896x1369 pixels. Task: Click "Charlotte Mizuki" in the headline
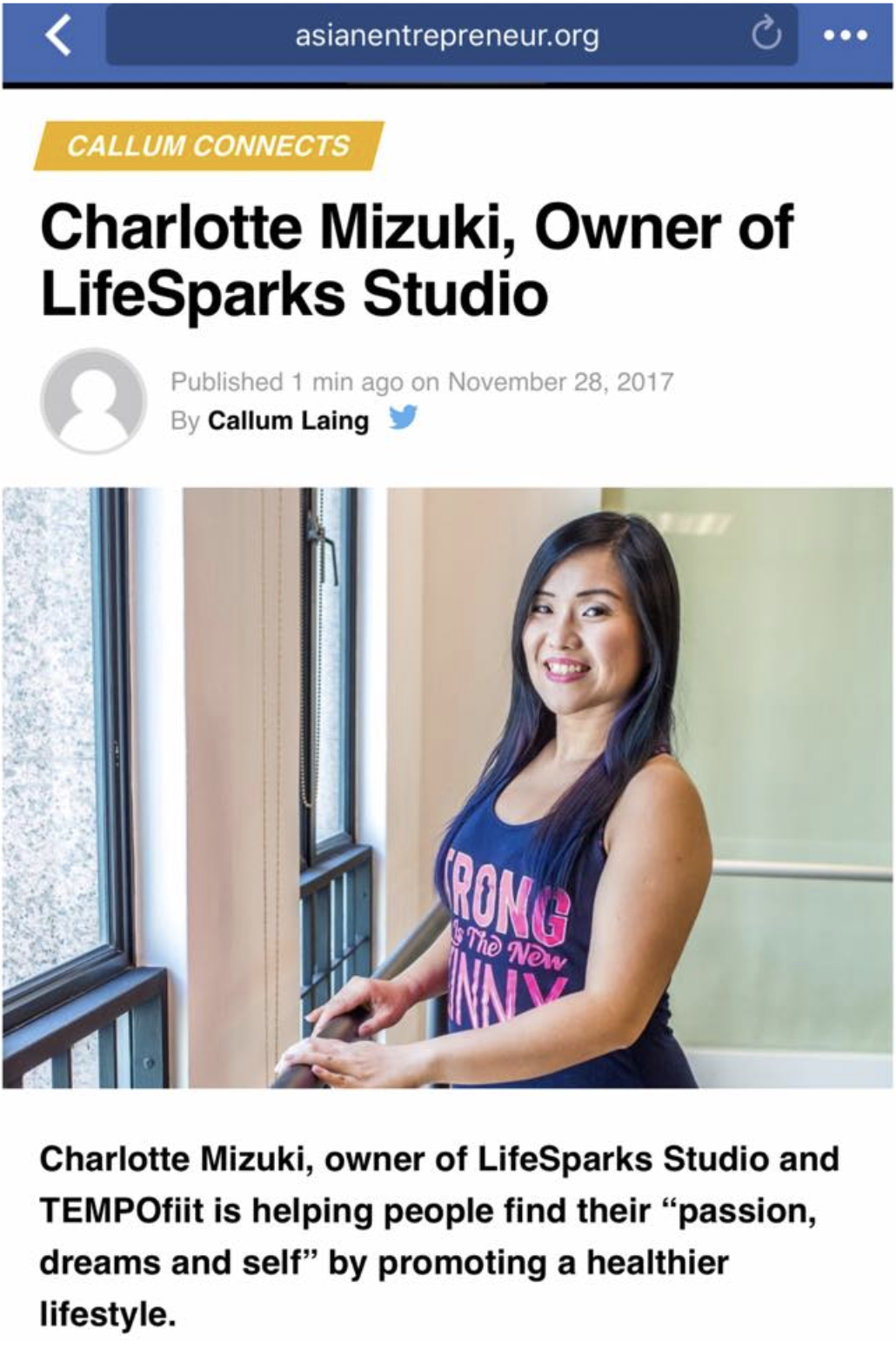pos(276,229)
